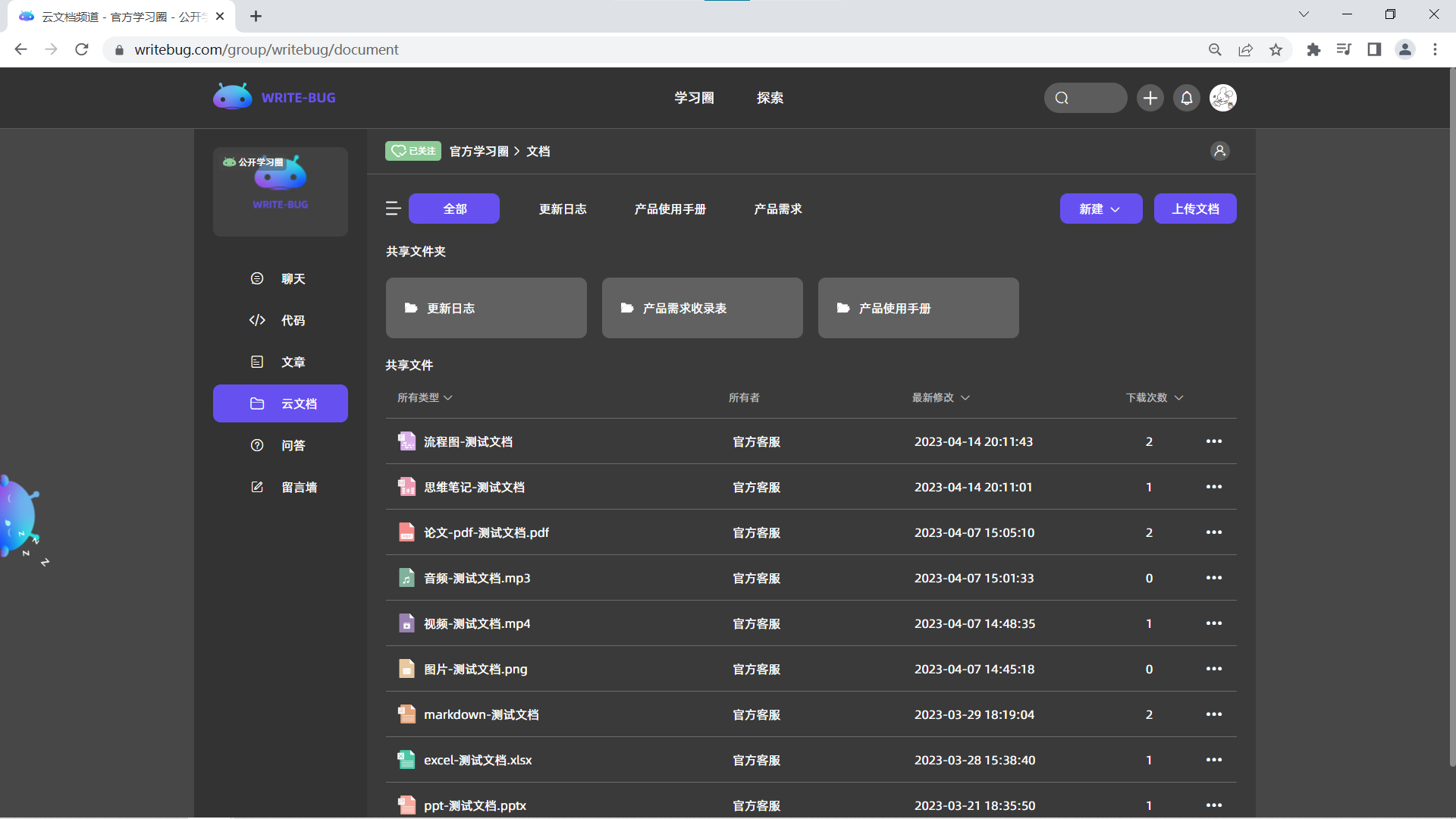
Task: Open the user avatar in header
Action: tap(1223, 98)
